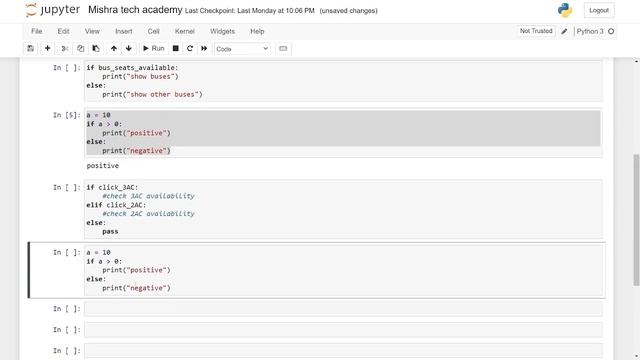
Task: Run the selected cell
Action: [x=153, y=49]
